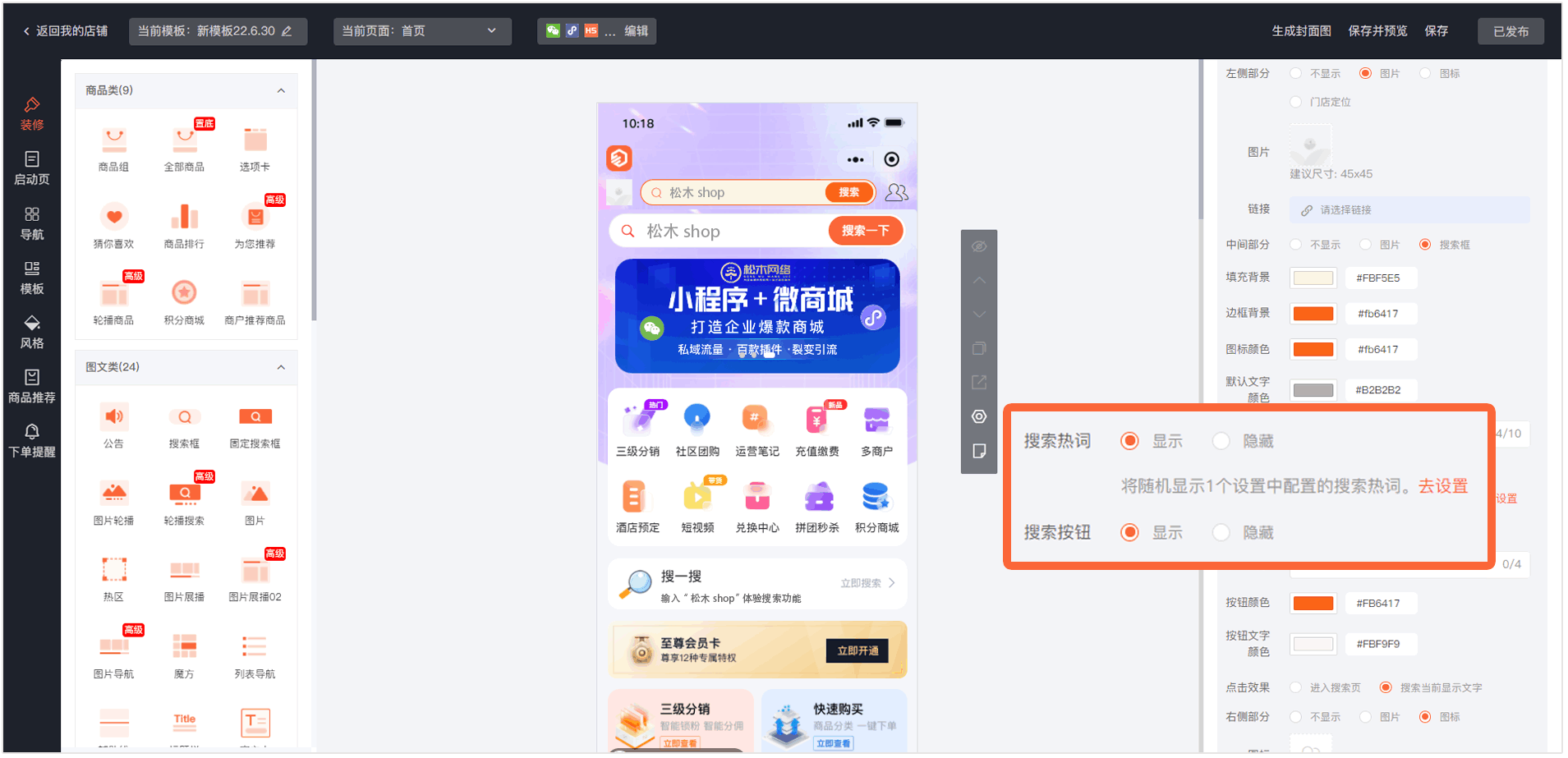Follow the 去设置 link
The width and height of the screenshot is (1568, 758).
pos(1442,486)
